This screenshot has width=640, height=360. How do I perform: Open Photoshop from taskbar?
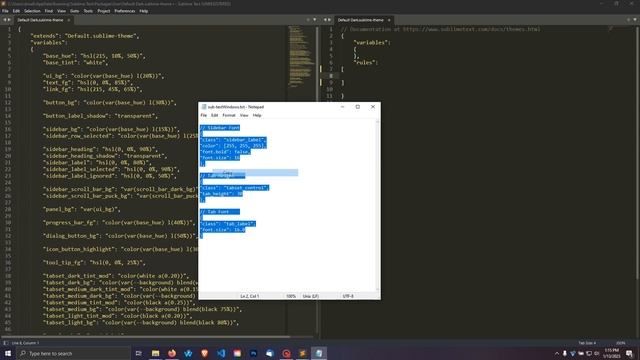coord(253,353)
